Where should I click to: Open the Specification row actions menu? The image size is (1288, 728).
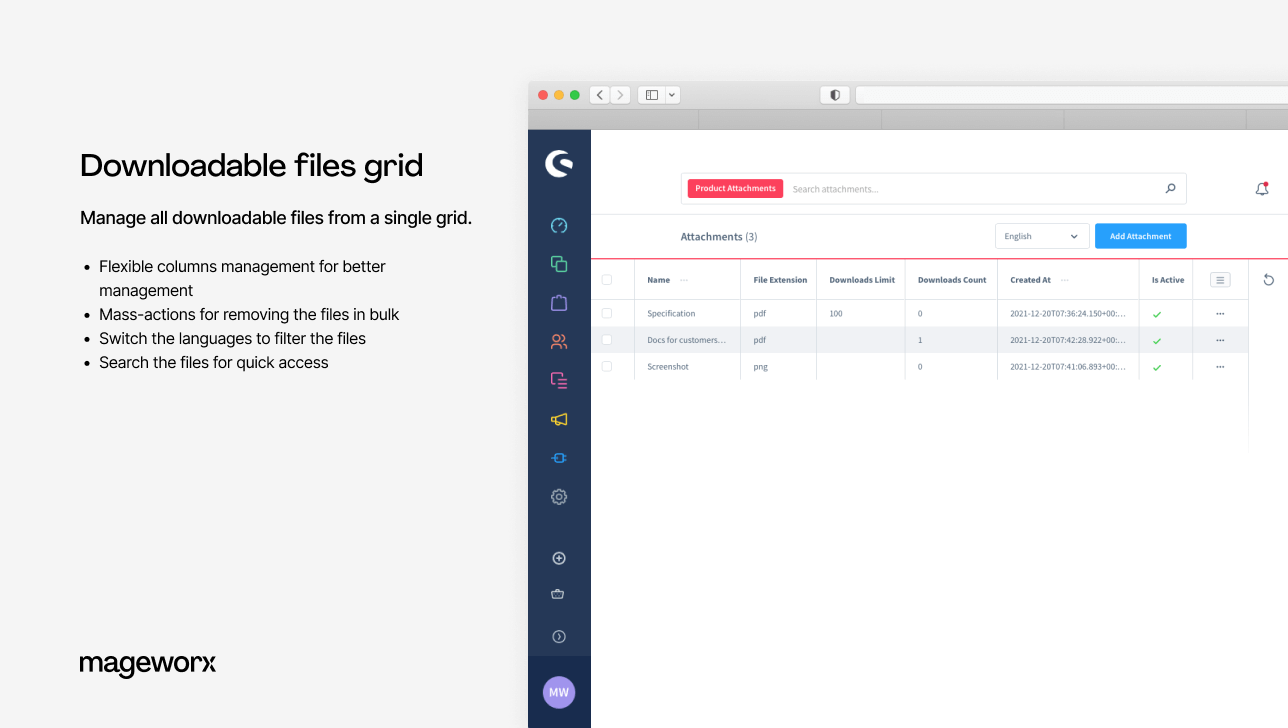[1220, 314]
